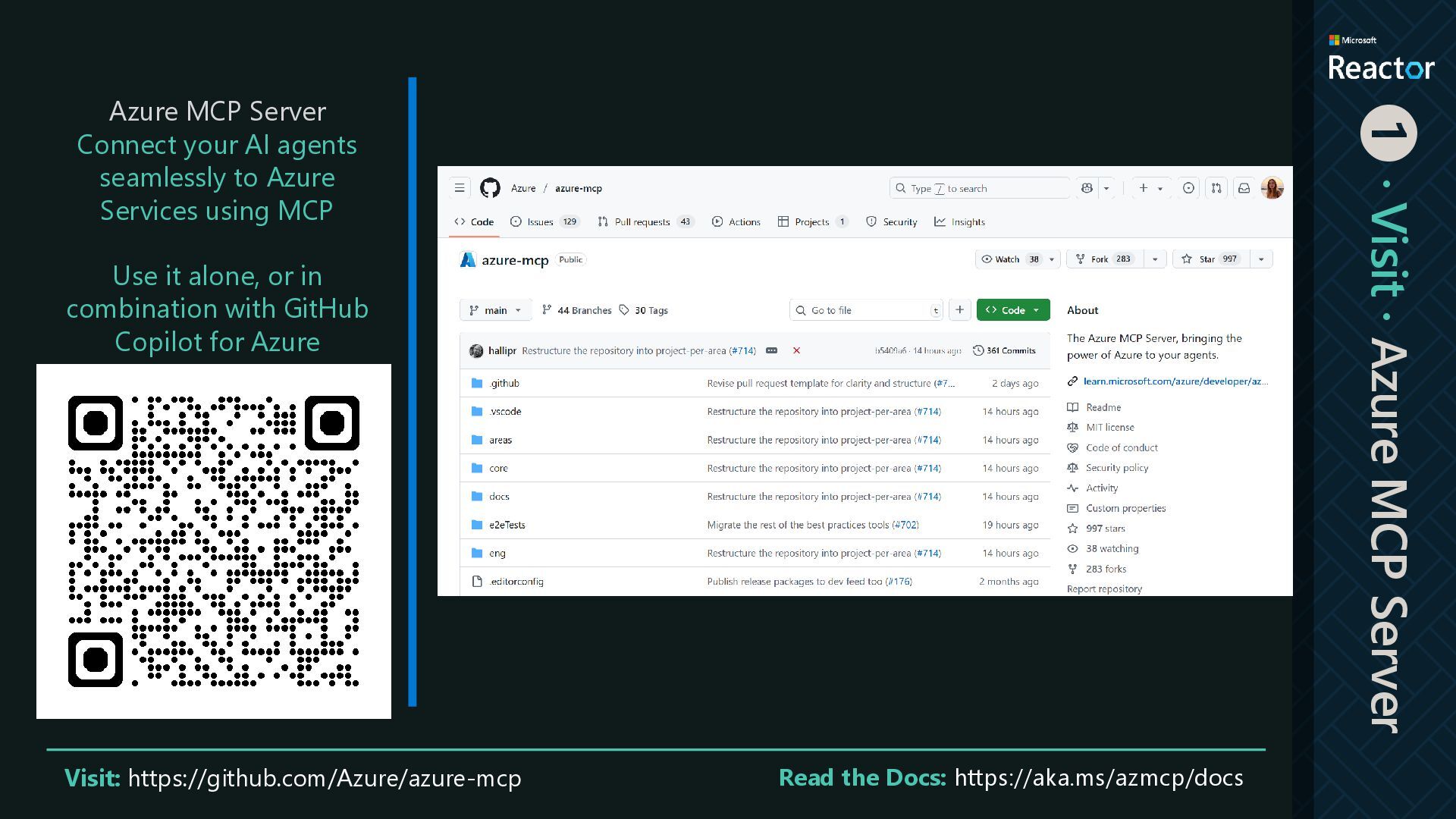Viewport: 1456px width, 819px height.
Task: Open the .github folder
Action: (504, 383)
